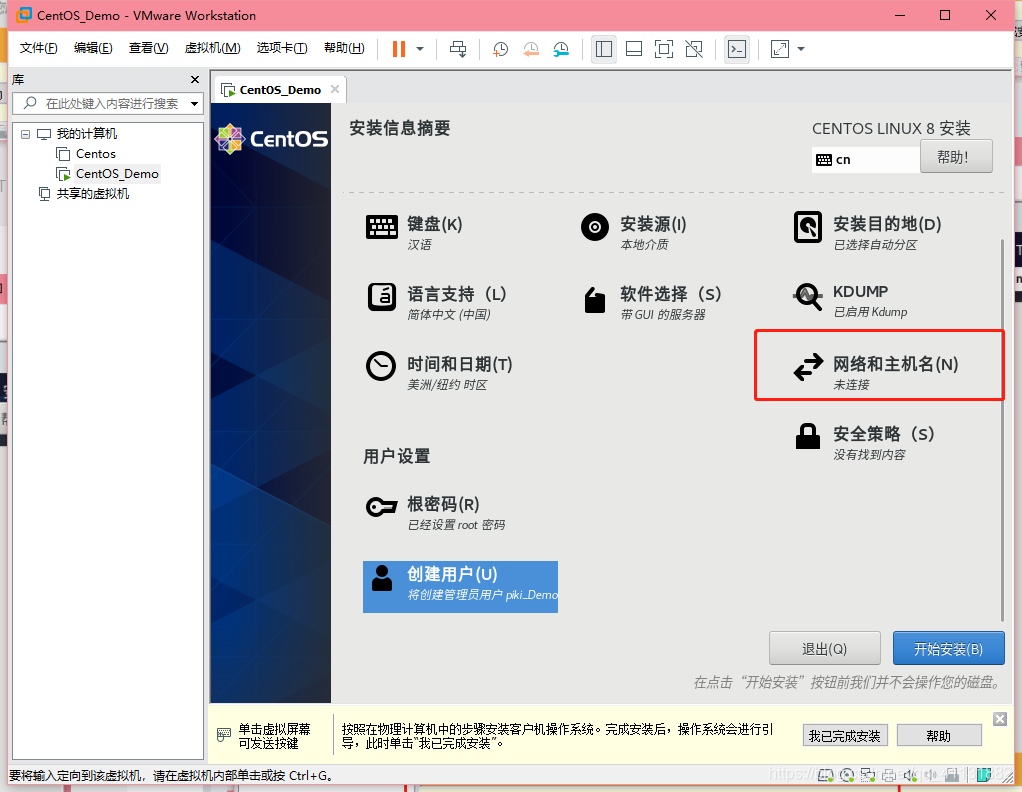
Task: Click the printer status icon
Action: click(x=889, y=774)
